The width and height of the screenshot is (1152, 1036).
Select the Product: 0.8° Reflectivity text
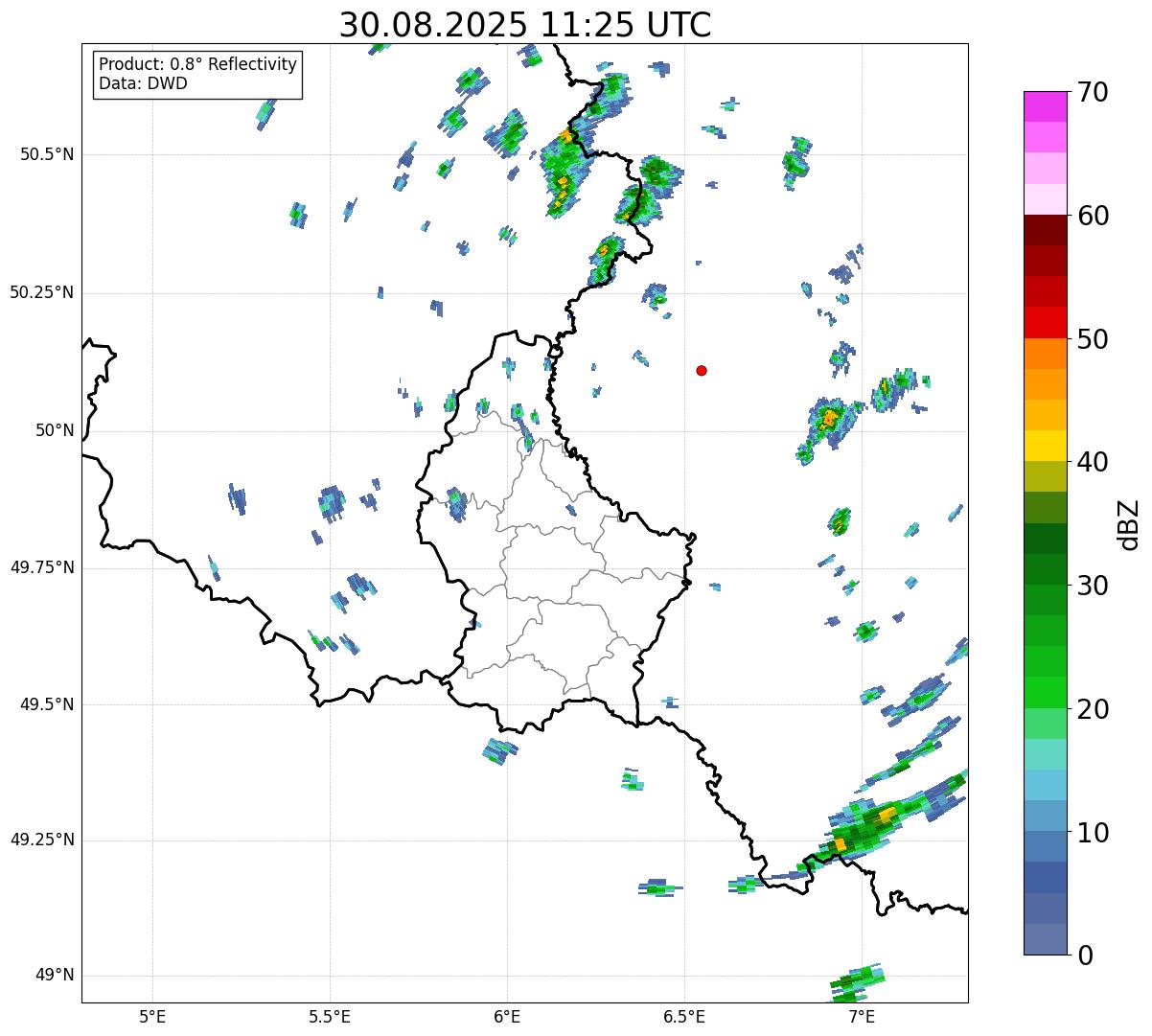197,64
